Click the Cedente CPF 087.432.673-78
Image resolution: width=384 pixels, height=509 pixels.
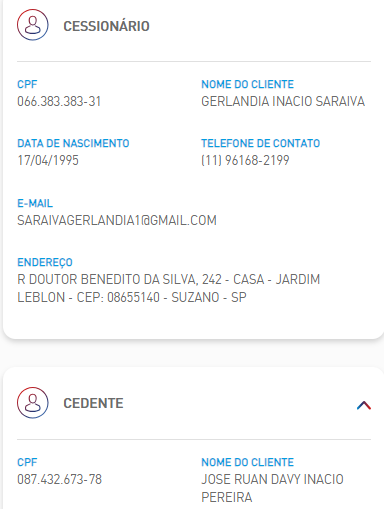click(x=59, y=479)
